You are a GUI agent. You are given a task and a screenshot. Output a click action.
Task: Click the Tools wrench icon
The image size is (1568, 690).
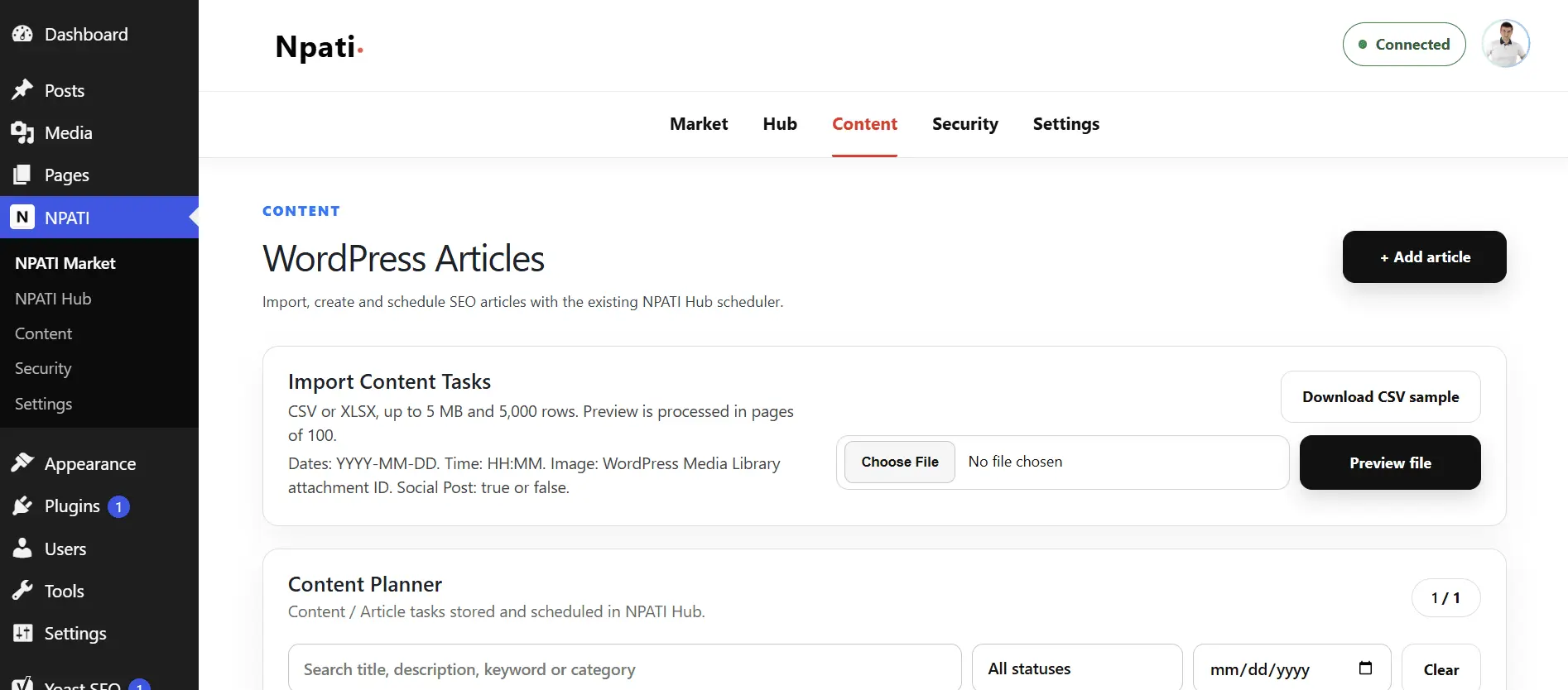(22, 590)
